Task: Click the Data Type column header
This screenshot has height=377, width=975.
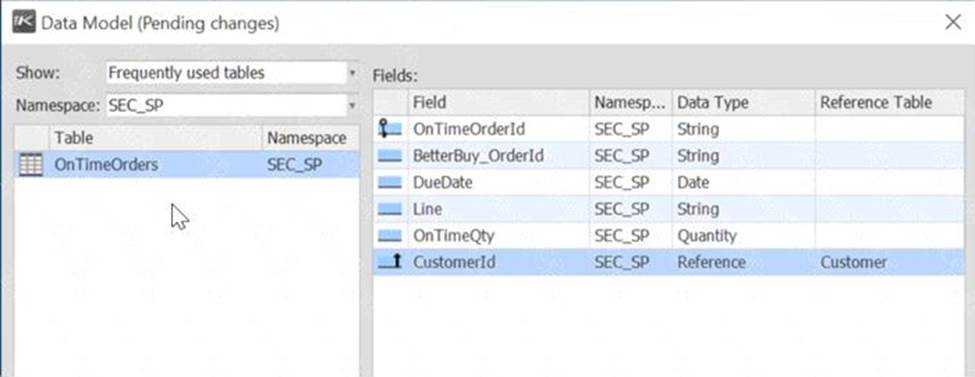Action: point(744,102)
